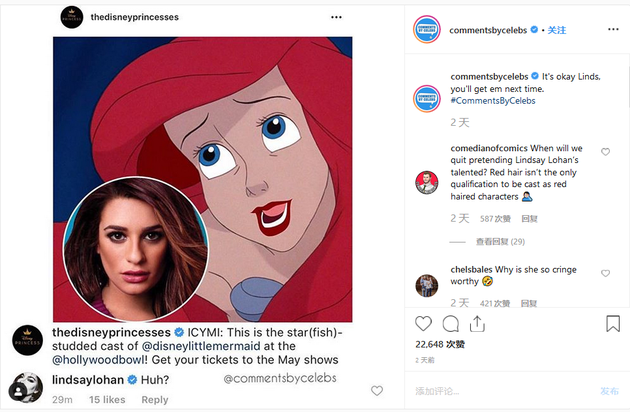Viewport: 630px width, 412px height.
Task: Open the three-dot options menu beside commentsbycelebs
Action: (613, 29)
